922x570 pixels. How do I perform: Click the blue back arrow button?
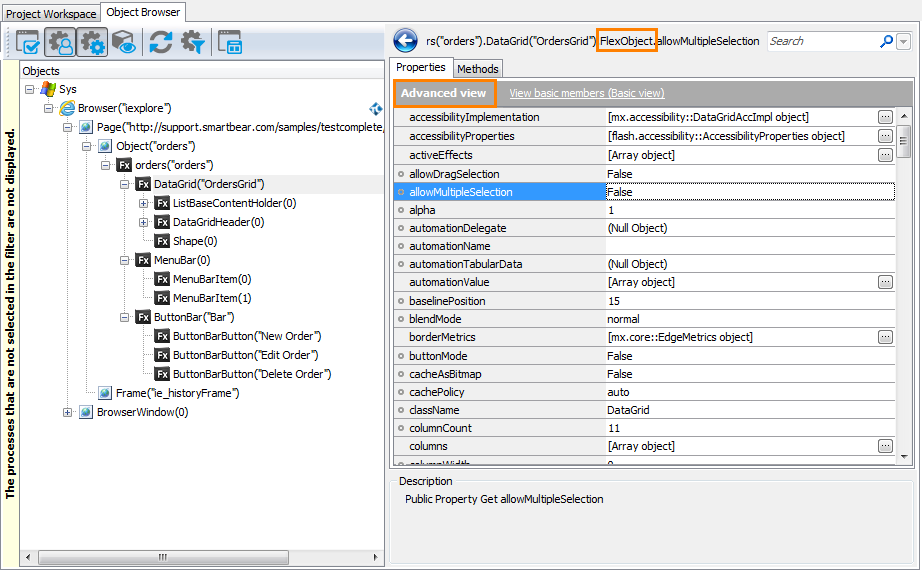(x=405, y=41)
